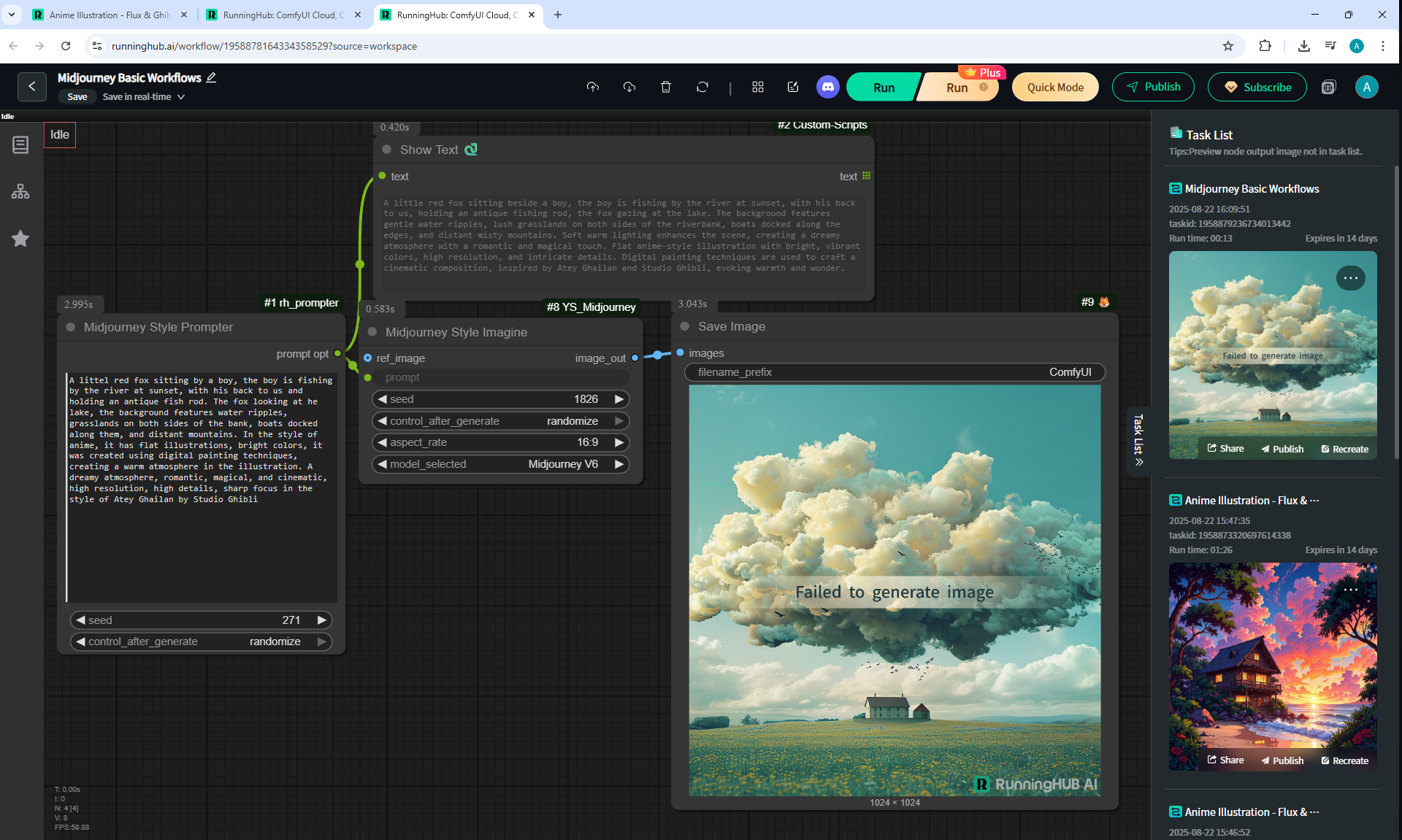Screen dimensions: 1402x840
Task: Click the trash delete icon in toolbar
Action: click(x=665, y=87)
